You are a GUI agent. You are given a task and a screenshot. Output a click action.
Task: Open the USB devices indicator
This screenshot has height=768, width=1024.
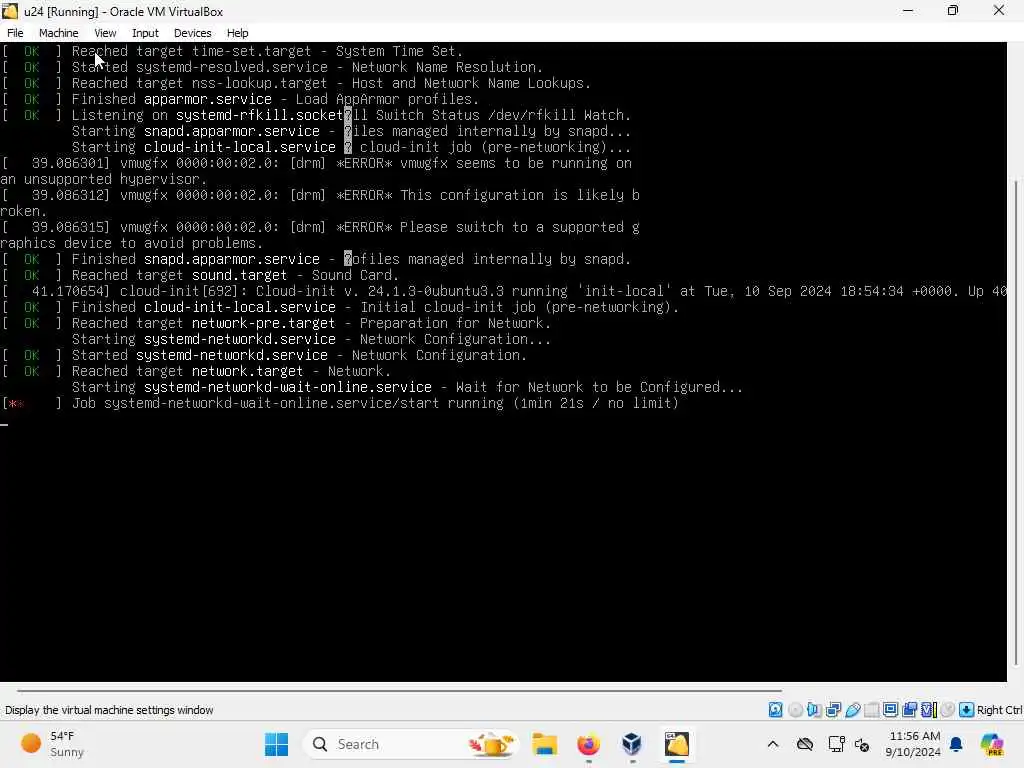click(852, 710)
